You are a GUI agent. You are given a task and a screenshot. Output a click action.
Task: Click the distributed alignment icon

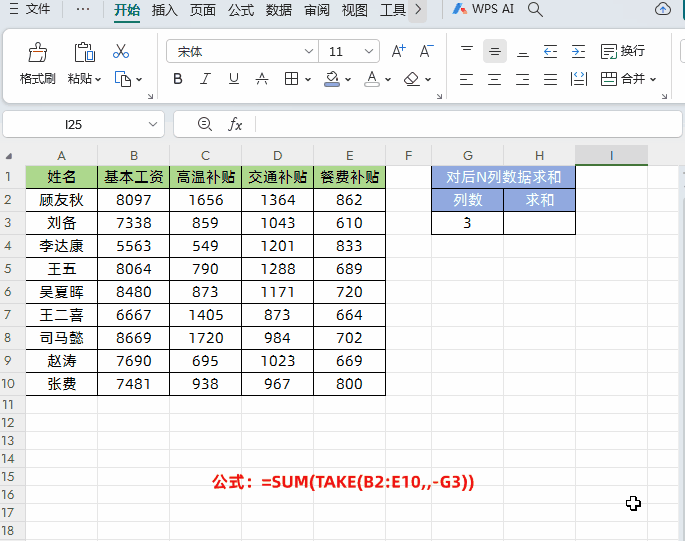[579, 79]
